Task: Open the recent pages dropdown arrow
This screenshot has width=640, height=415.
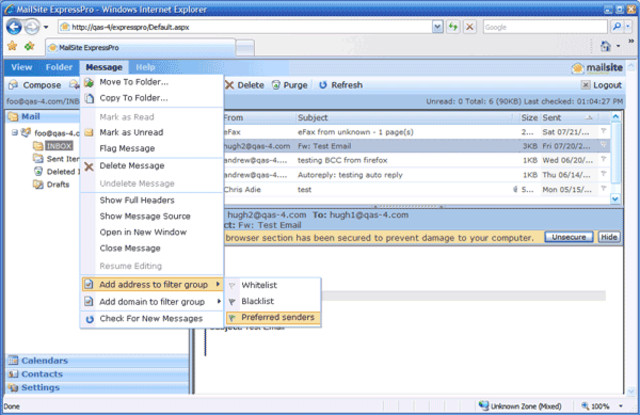Action: pos(46,27)
